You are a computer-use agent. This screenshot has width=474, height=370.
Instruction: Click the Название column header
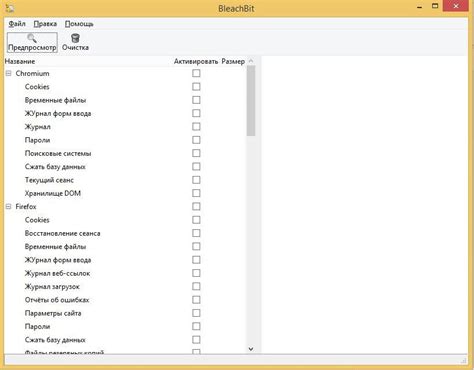click(x=20, y=61)
